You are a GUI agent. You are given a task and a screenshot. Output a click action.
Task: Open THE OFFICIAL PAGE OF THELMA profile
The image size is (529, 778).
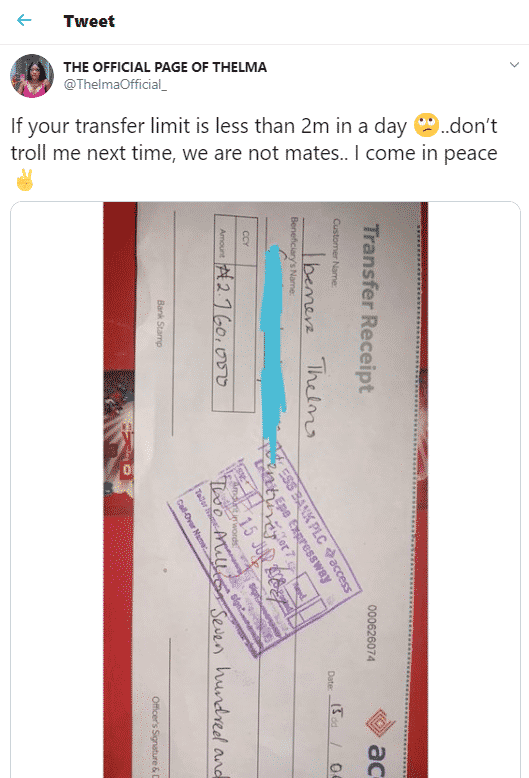click(x=165, y=67)
